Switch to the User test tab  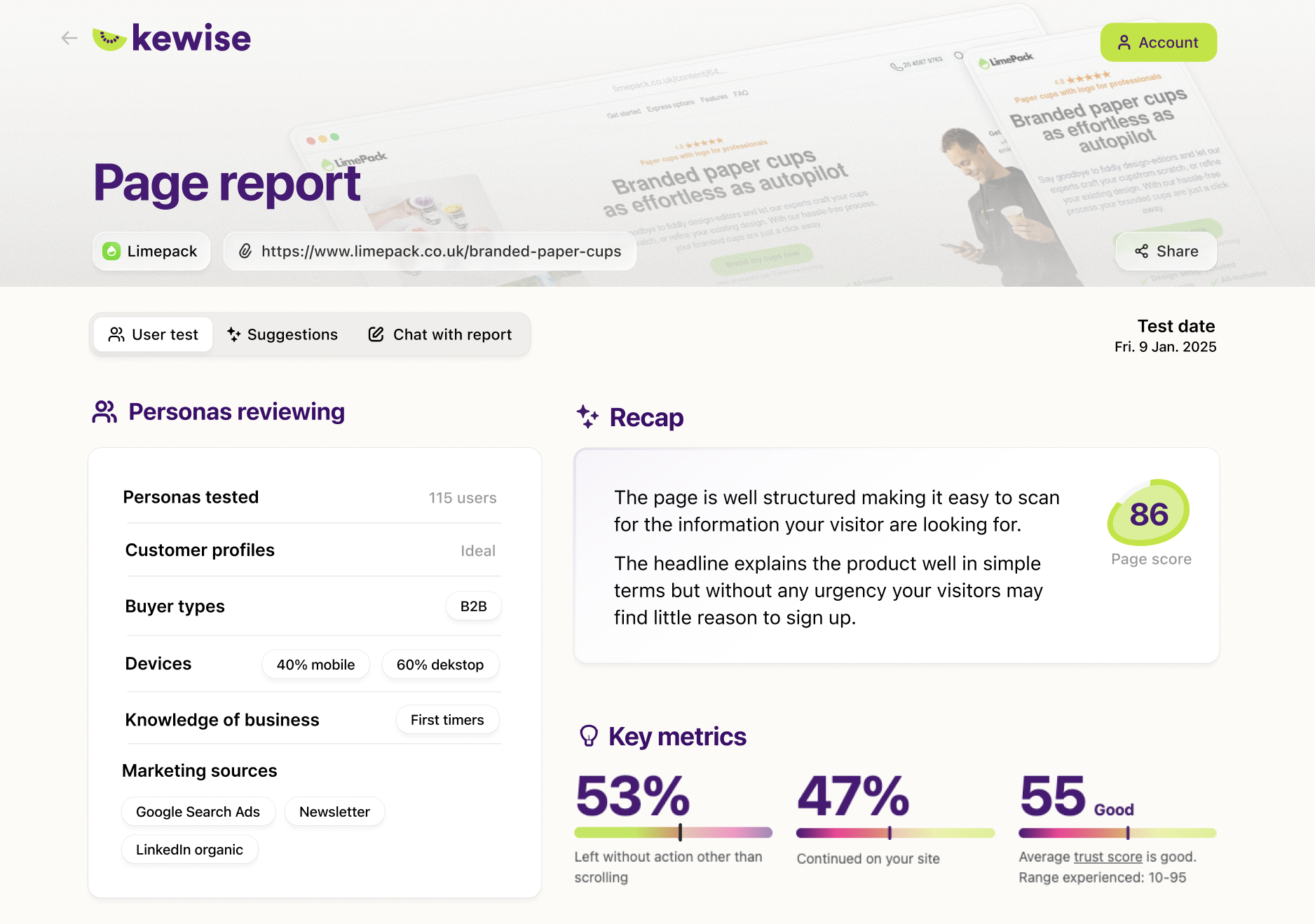[154, 335]
